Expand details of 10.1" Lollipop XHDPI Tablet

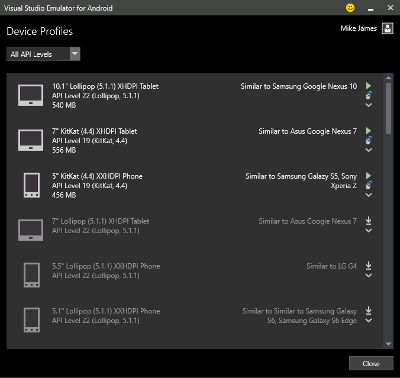tap(368, 105)
